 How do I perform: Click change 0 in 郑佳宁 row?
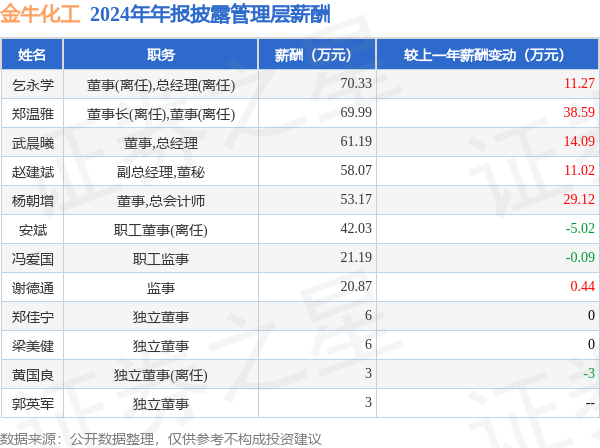point(591,315)
